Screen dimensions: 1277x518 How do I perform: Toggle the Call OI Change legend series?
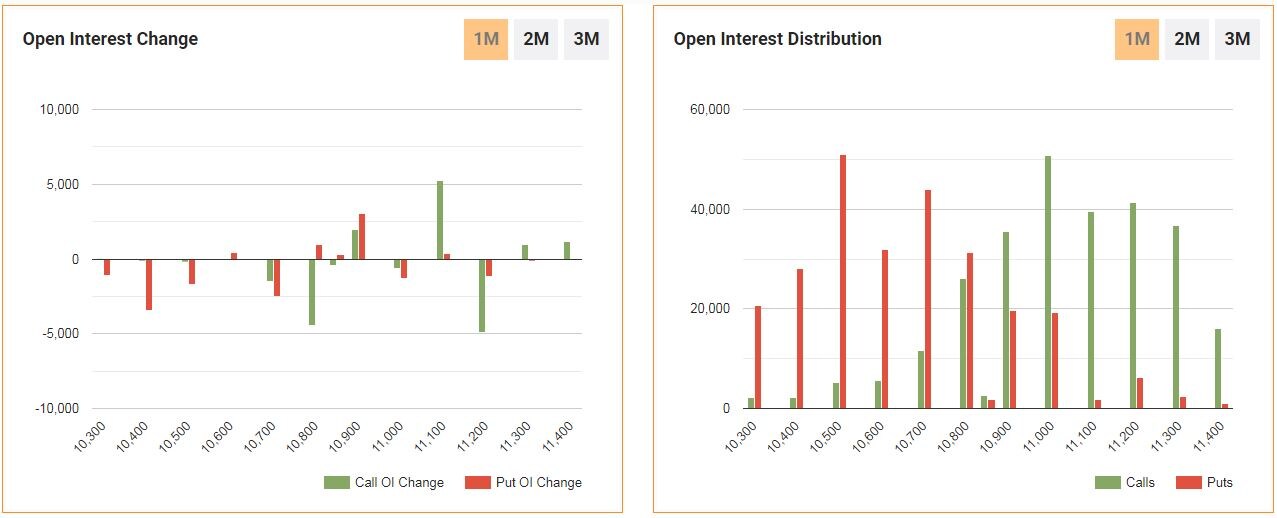pos(385,483)
